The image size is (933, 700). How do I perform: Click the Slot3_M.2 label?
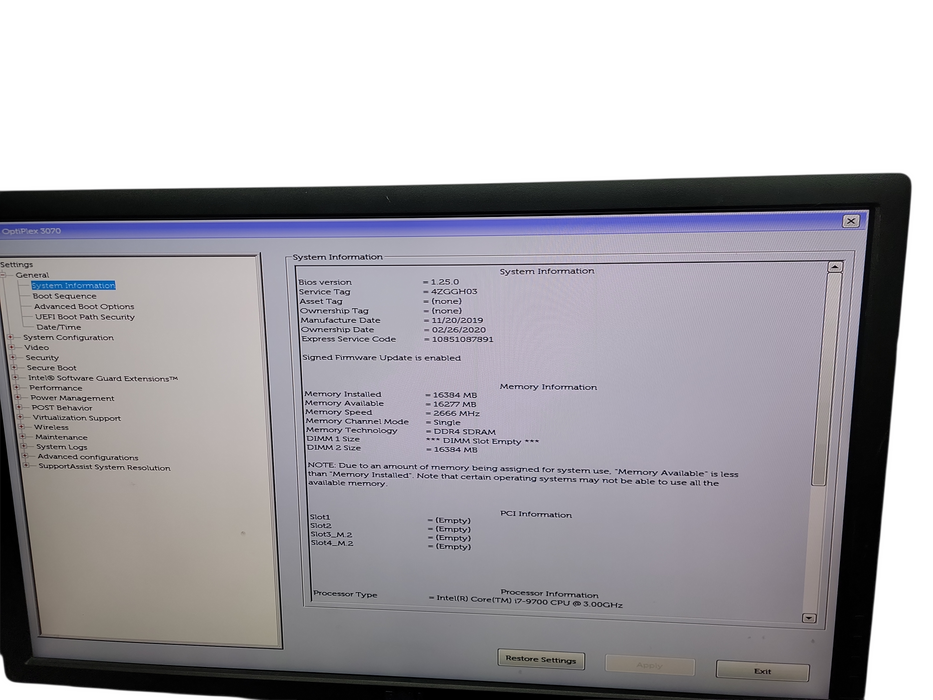pyautogui.click(x=331, y=535)
